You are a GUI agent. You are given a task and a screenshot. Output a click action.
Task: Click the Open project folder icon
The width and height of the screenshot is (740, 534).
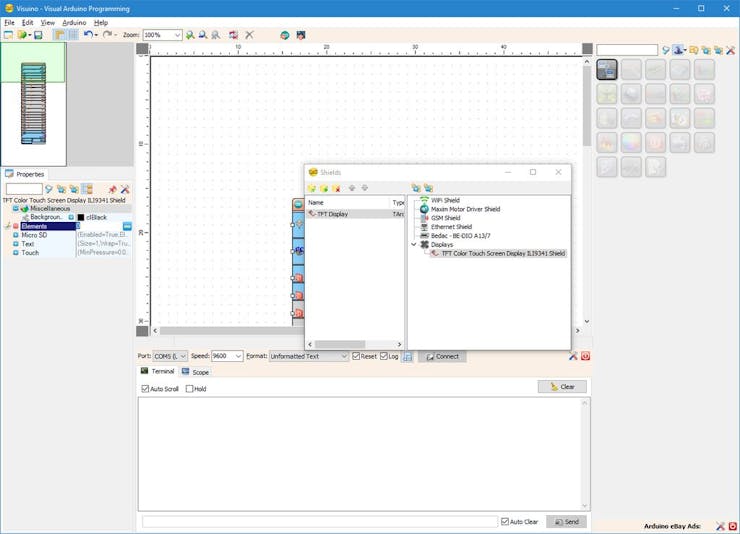[x=22, y=35]
